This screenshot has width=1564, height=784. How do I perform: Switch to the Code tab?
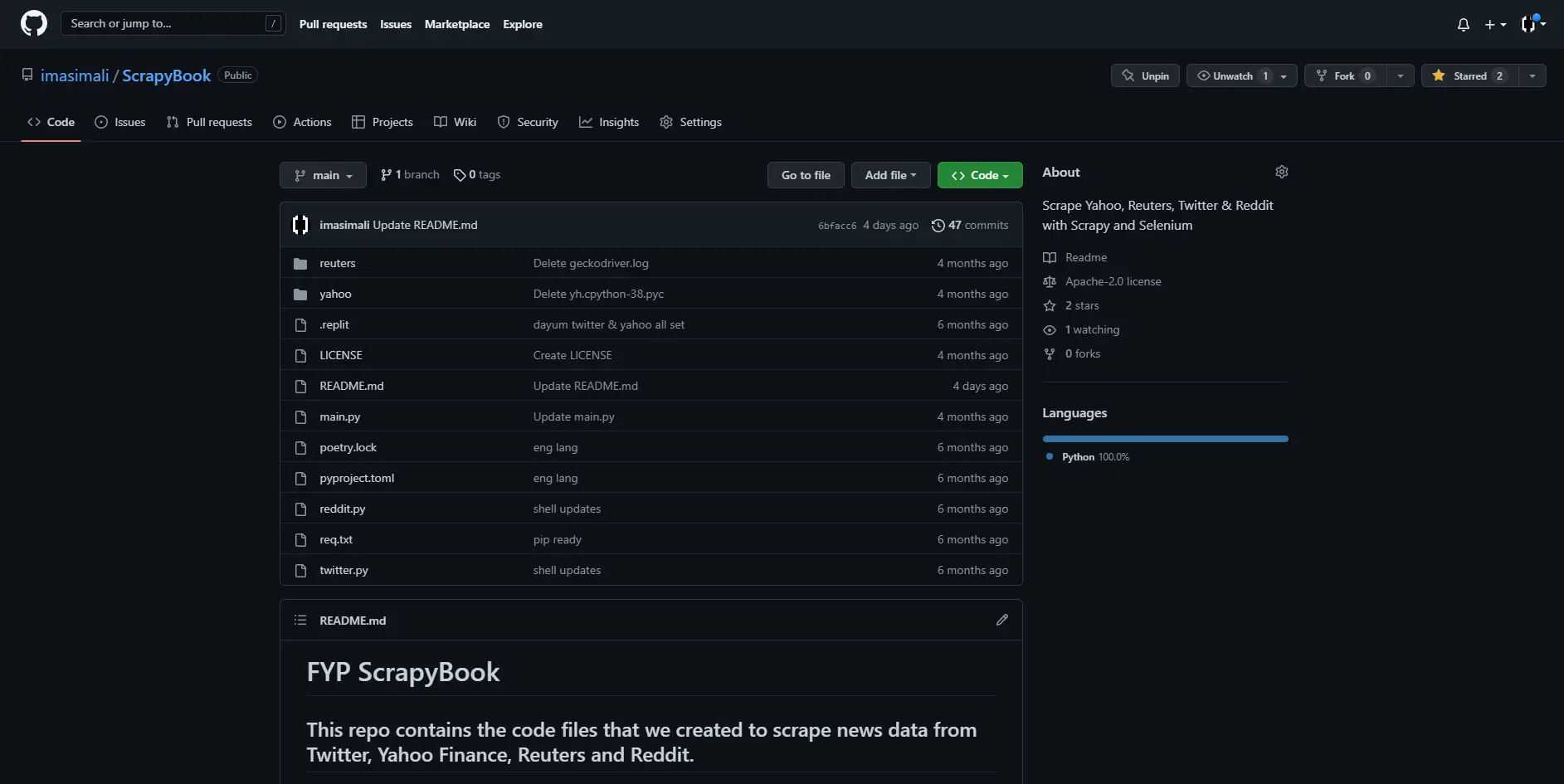coord(51,122)
